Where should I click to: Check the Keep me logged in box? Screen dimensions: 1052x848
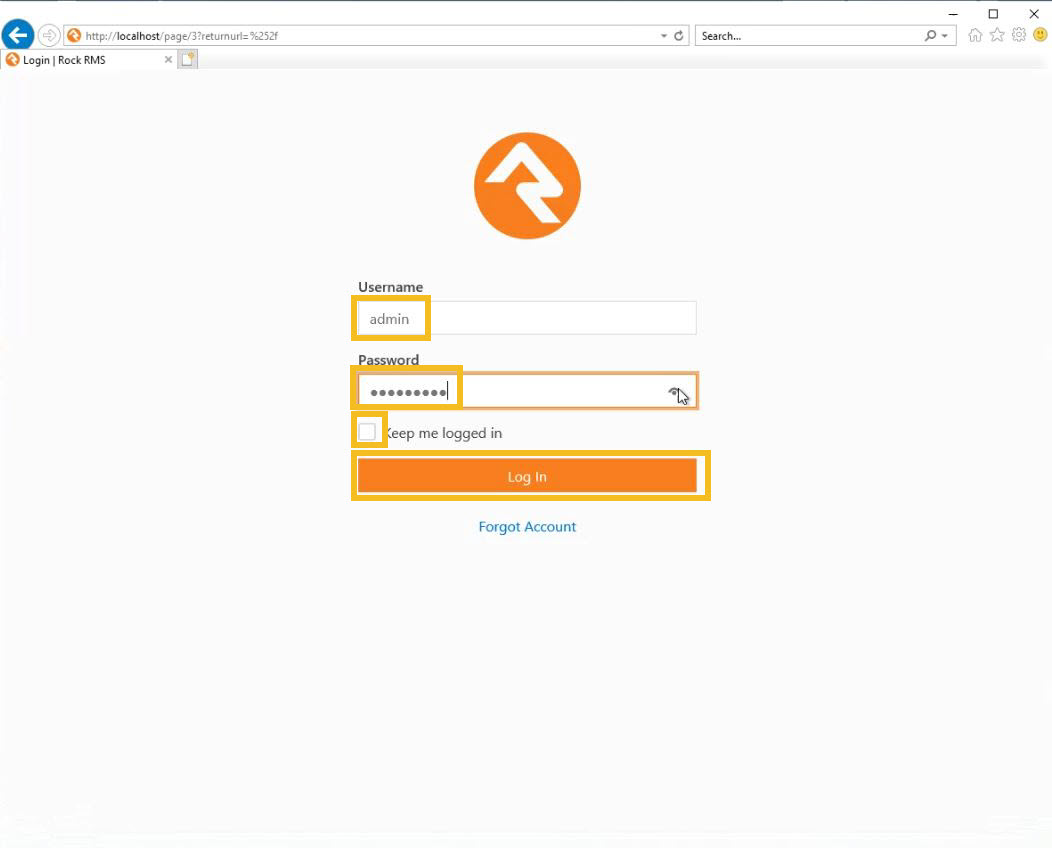point(367,431)
